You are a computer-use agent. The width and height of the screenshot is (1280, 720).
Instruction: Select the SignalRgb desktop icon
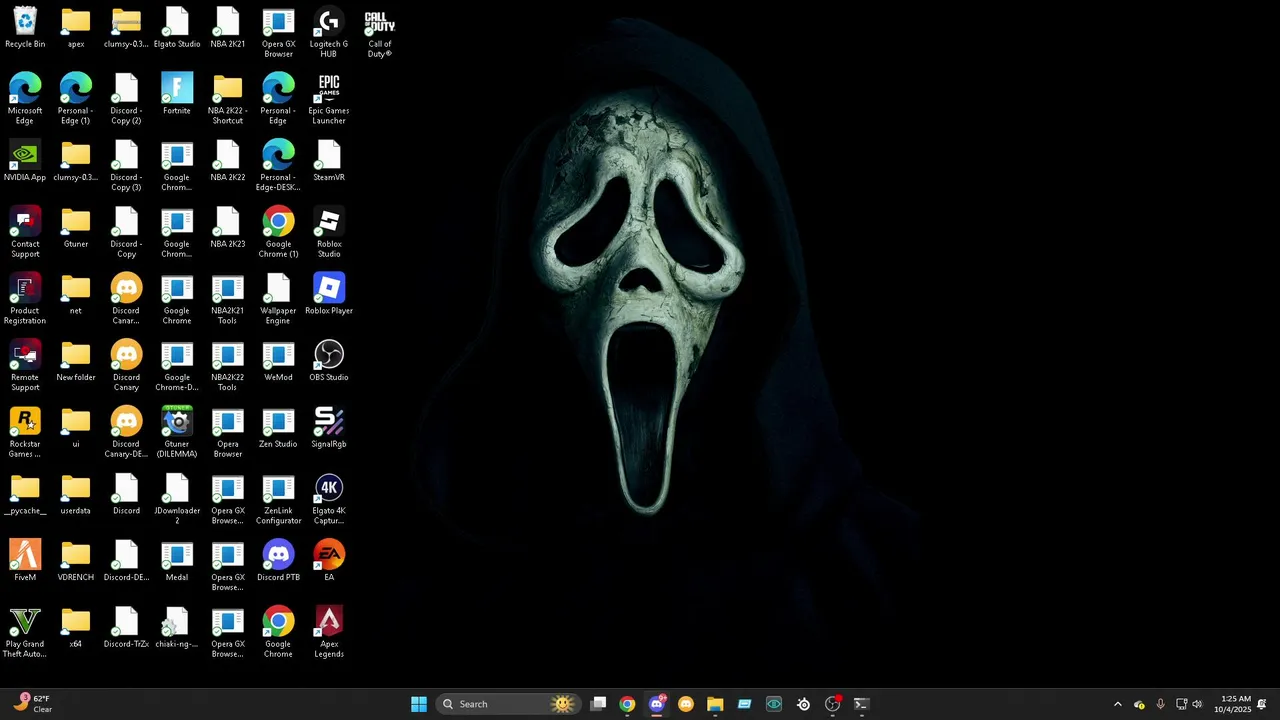pyautogui.click(x=329, y=428)
